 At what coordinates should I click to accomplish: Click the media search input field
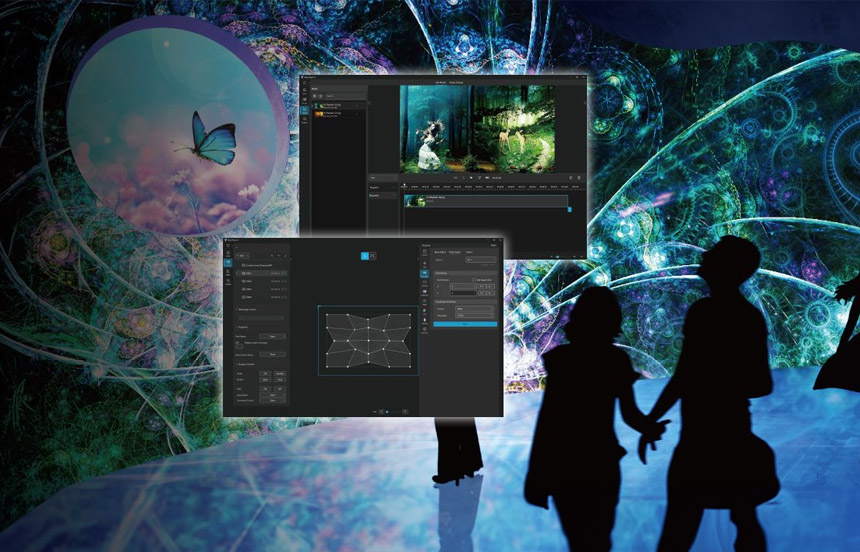pyautogui.click(x=340, y=94)
